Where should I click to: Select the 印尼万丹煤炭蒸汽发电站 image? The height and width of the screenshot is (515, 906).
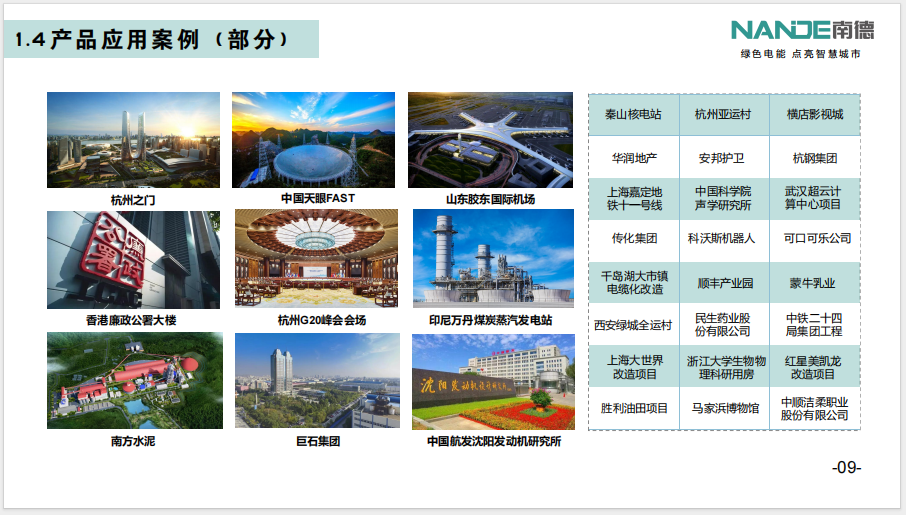point(493,259)
